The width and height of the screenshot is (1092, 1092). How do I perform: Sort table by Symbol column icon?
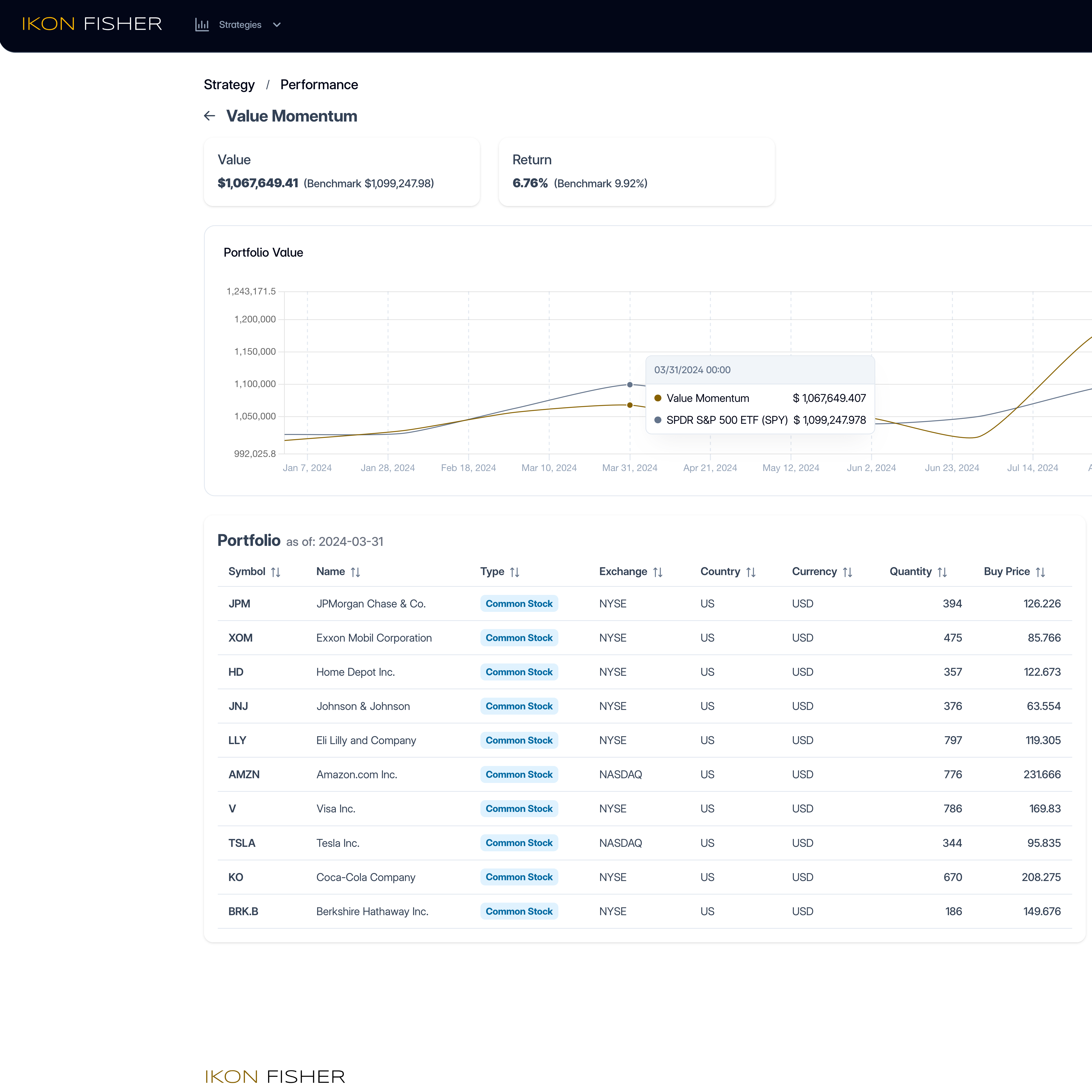[276, 572]
